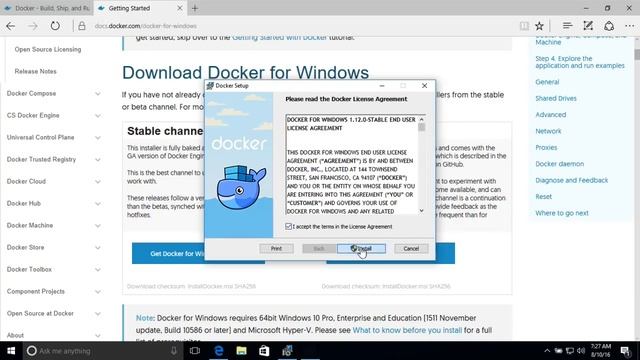
Task: Open the Reset contents link
Action: tap(543, 196)
